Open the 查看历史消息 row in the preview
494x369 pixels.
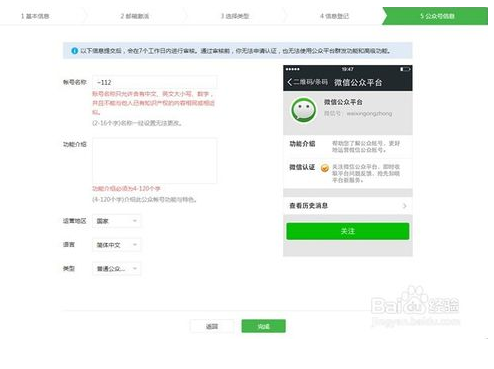coord(348,206)
